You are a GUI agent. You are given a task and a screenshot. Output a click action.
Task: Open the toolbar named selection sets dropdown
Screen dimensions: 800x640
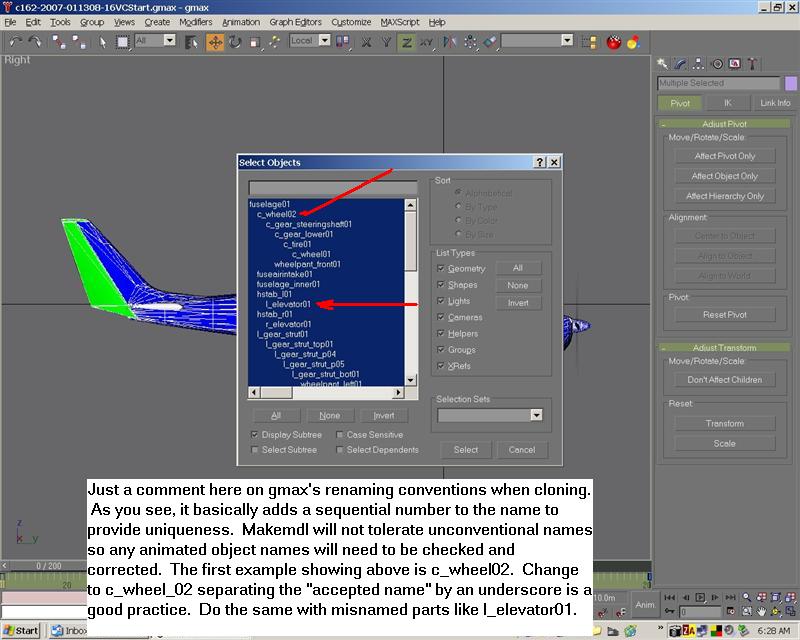[x=567, y=40]
